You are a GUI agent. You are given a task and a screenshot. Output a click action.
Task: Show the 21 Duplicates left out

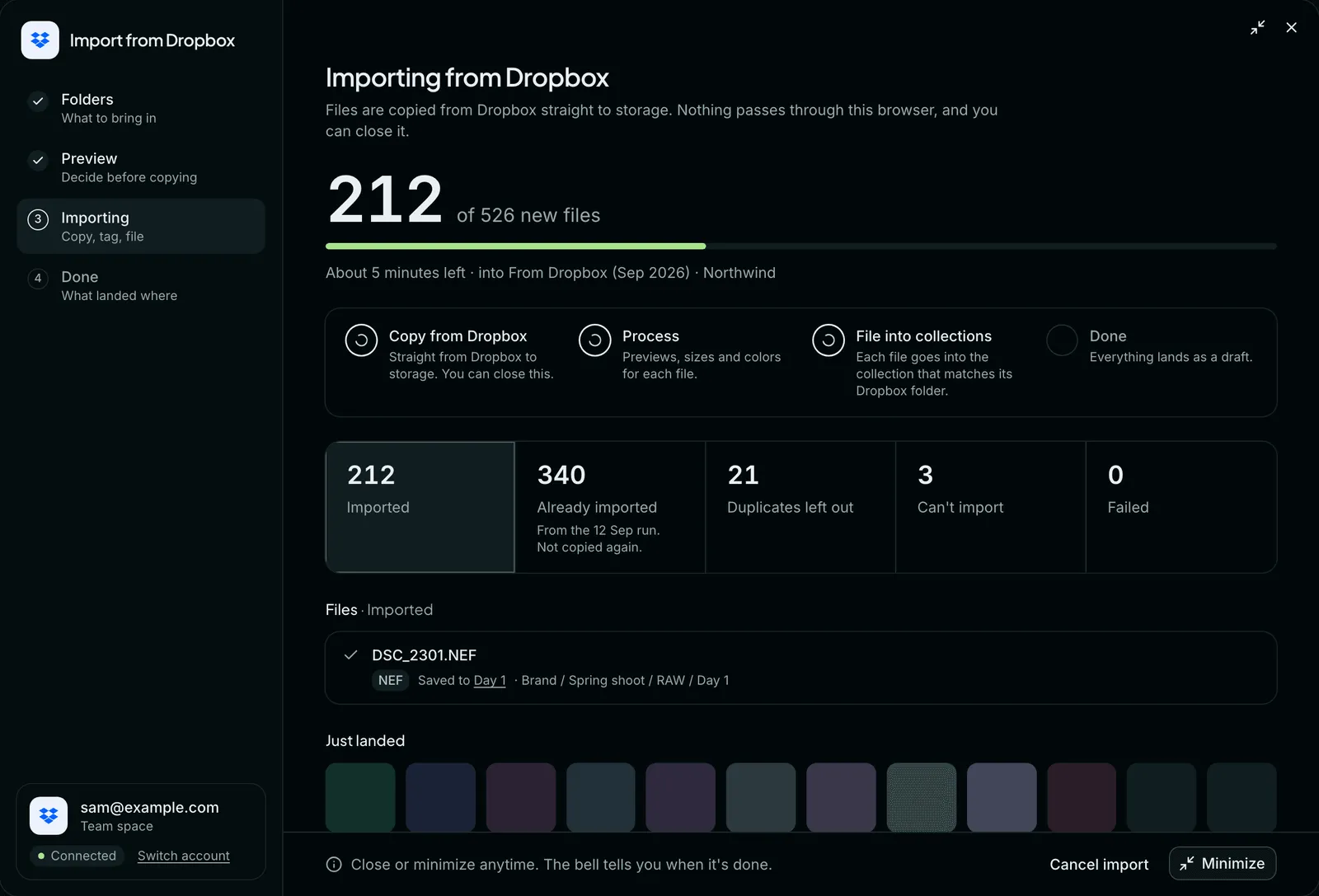pyautogui.click(x=800, y=507)
